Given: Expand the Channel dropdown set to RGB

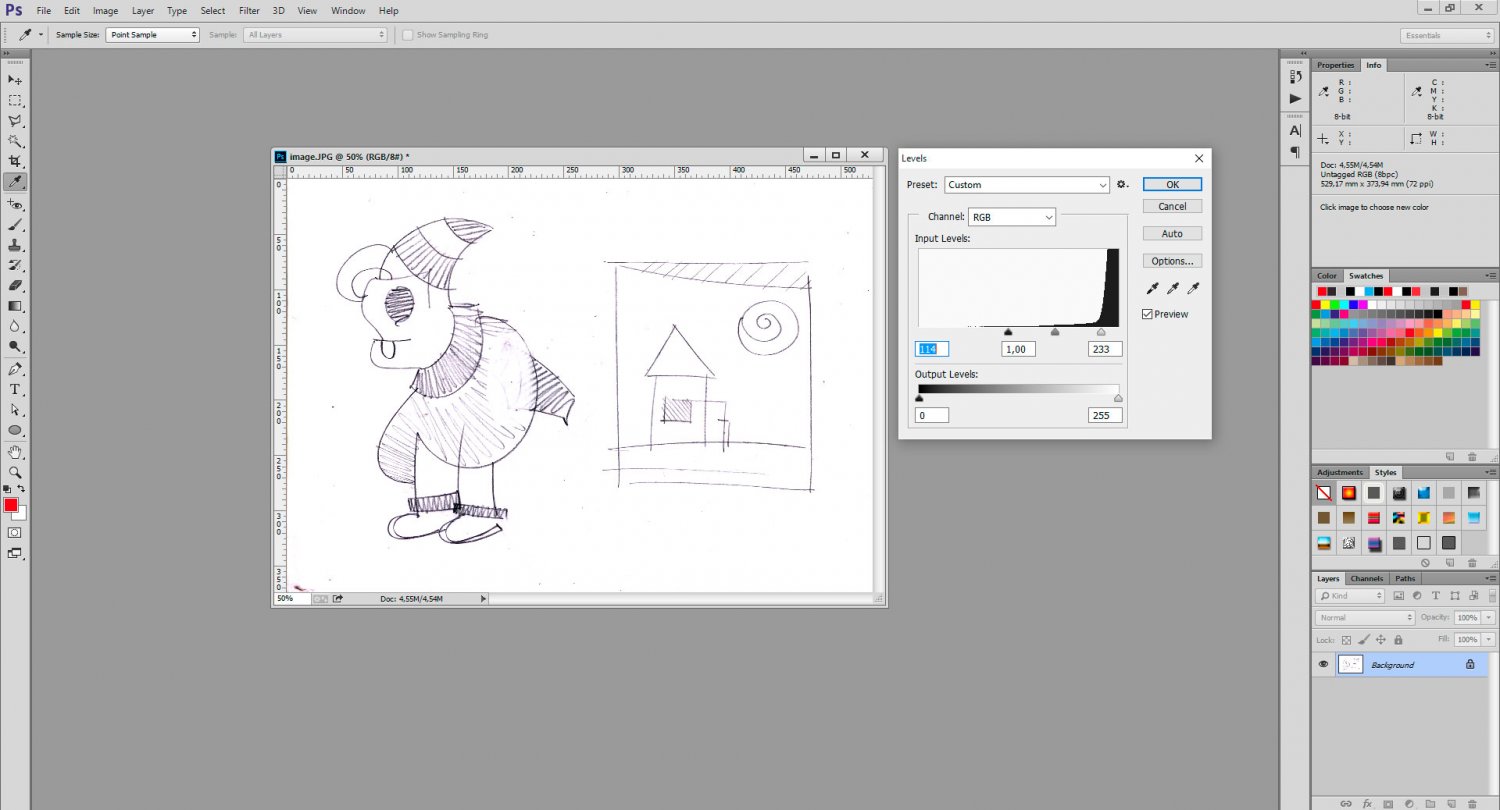Looking at the screenshot, I should click(x=1011, y=217).
